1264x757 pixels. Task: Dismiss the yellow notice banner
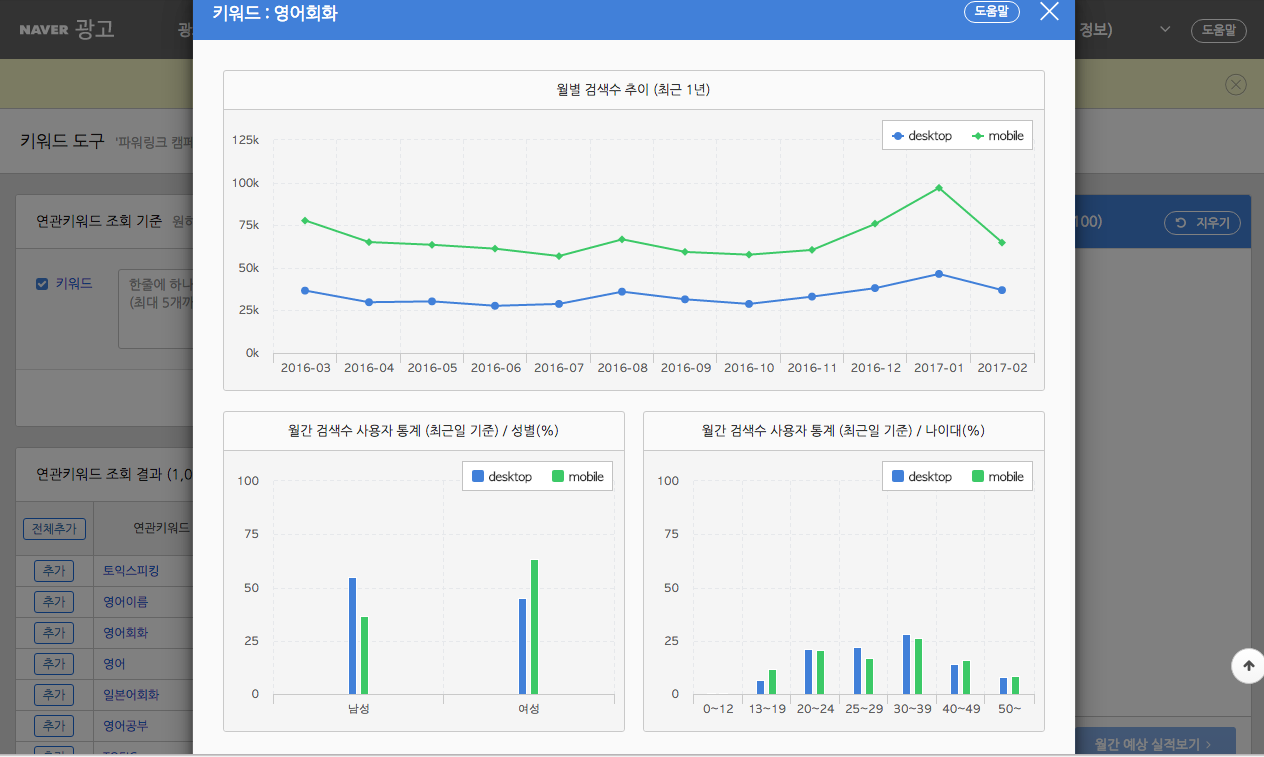[1236, 85]
